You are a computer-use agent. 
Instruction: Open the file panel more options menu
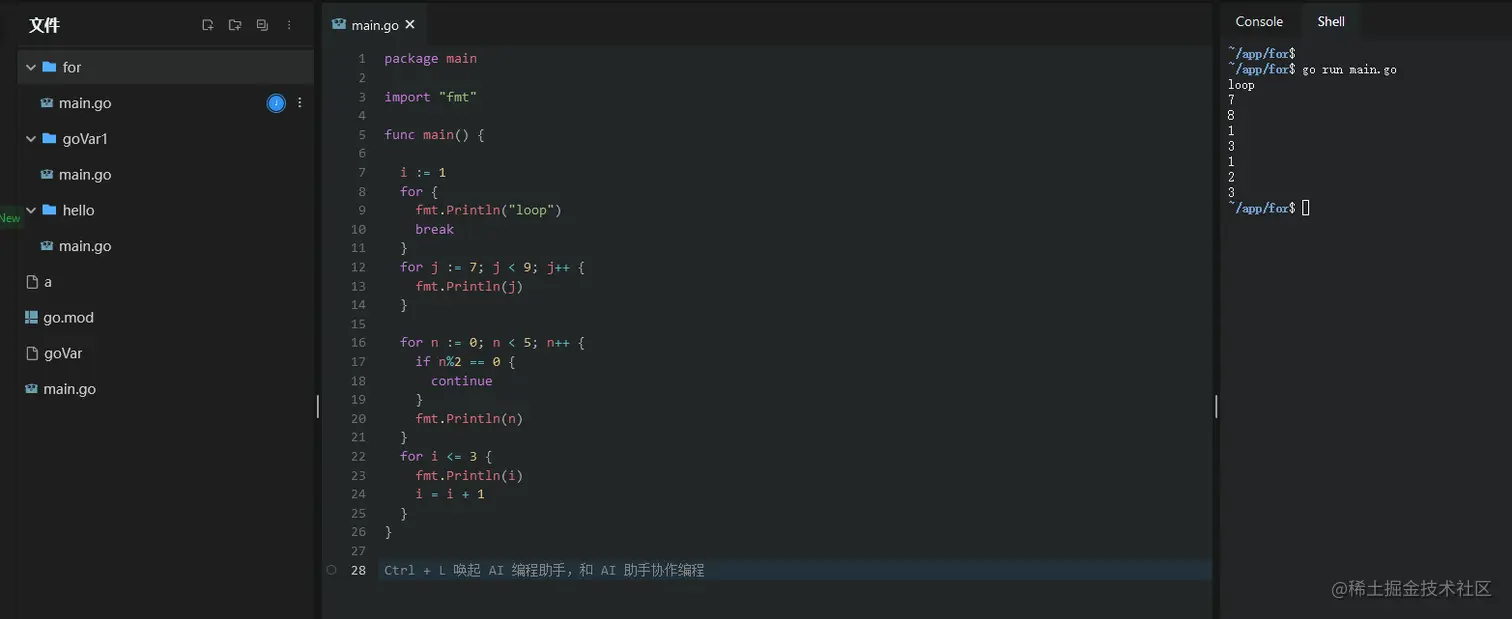pos(289,25)
